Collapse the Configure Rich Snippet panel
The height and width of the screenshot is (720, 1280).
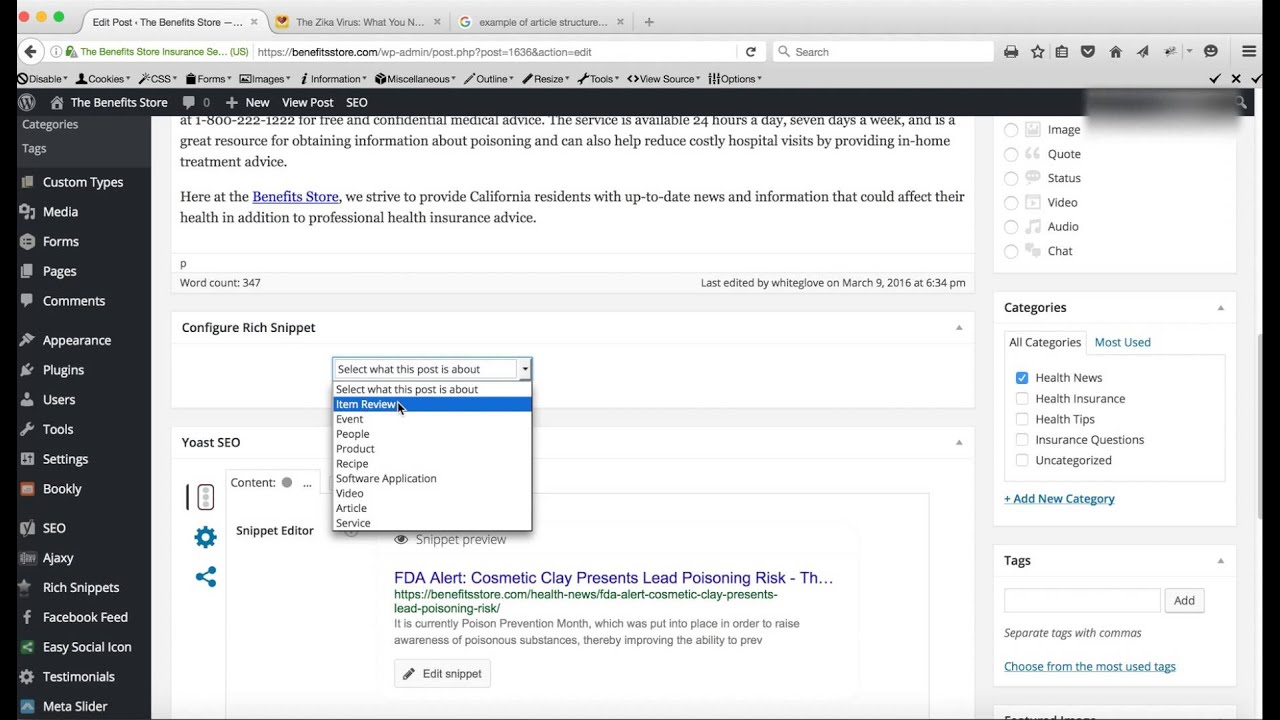coord(959,328)
